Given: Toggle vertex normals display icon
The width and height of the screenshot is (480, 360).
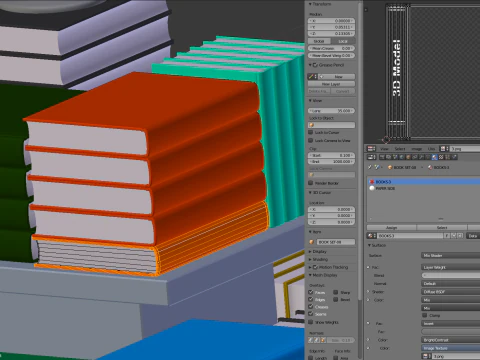Looking at the screenshot, I should click(311, 340).
